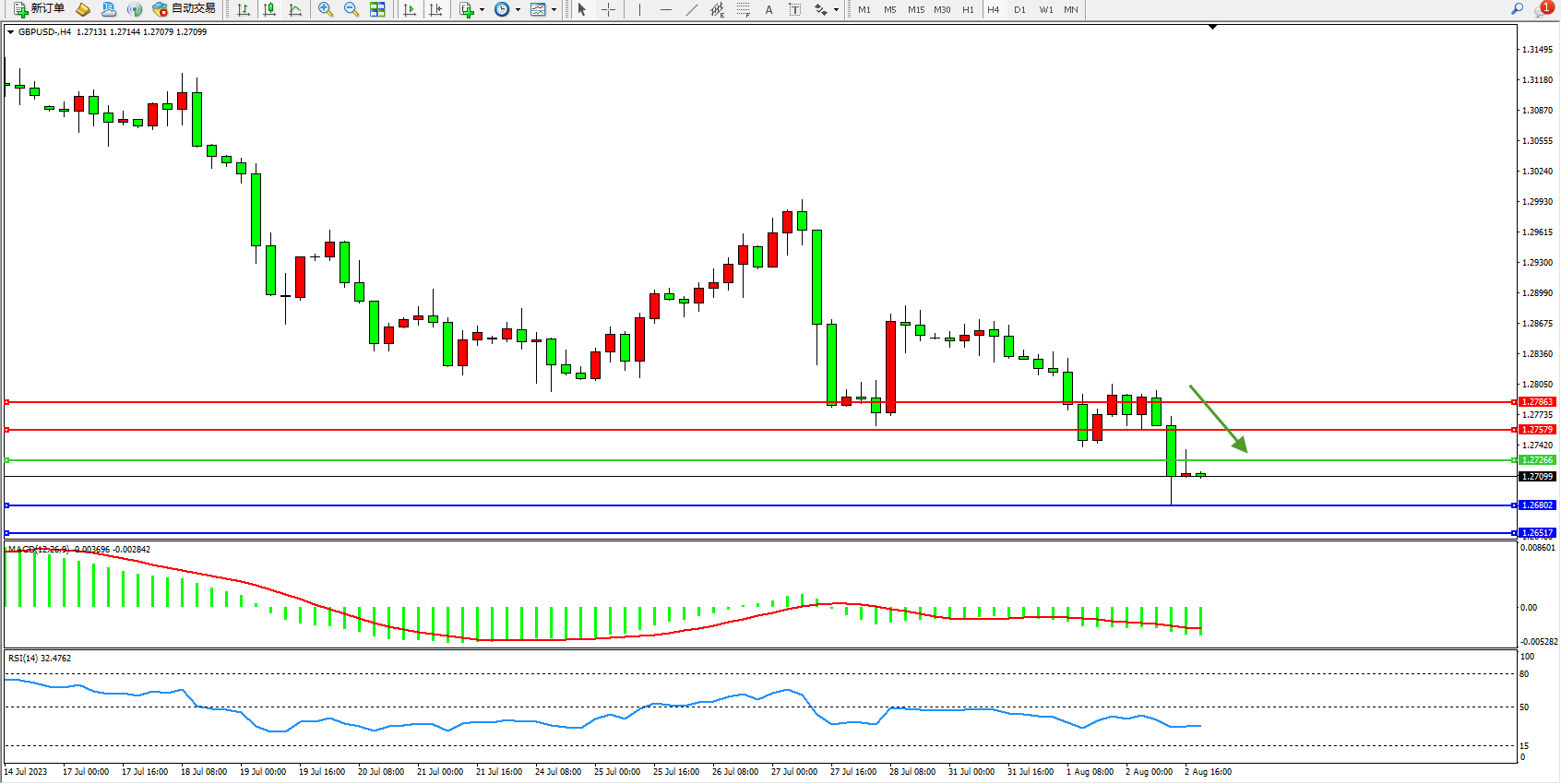The height and width of the screenshot is (784, 1561).
Task: Click the red 1.27863 price level label
Action: (1537, 402)
